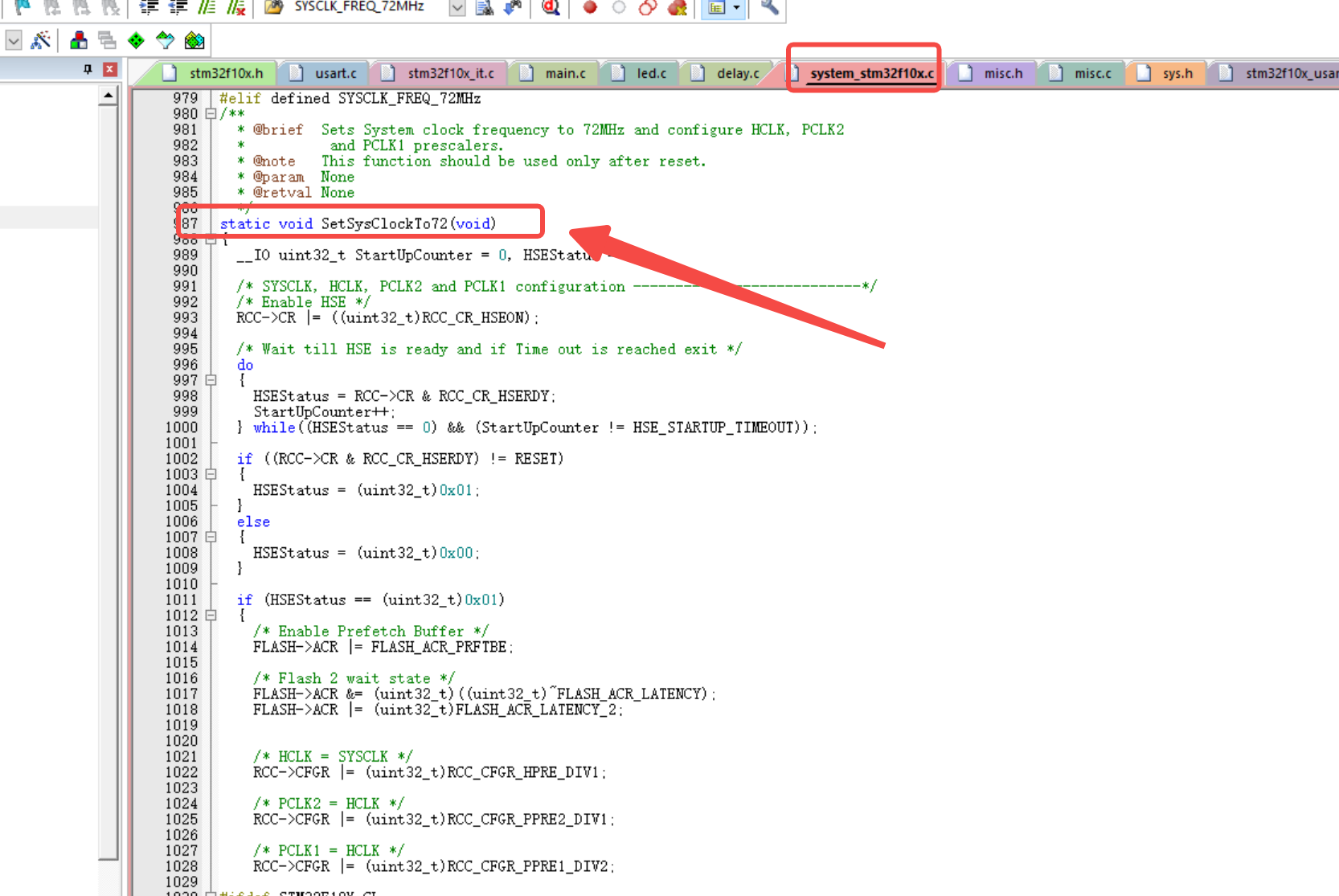1339x896 pixels.
Task: Click the indent selected lines icon
Action: (149, 7)
